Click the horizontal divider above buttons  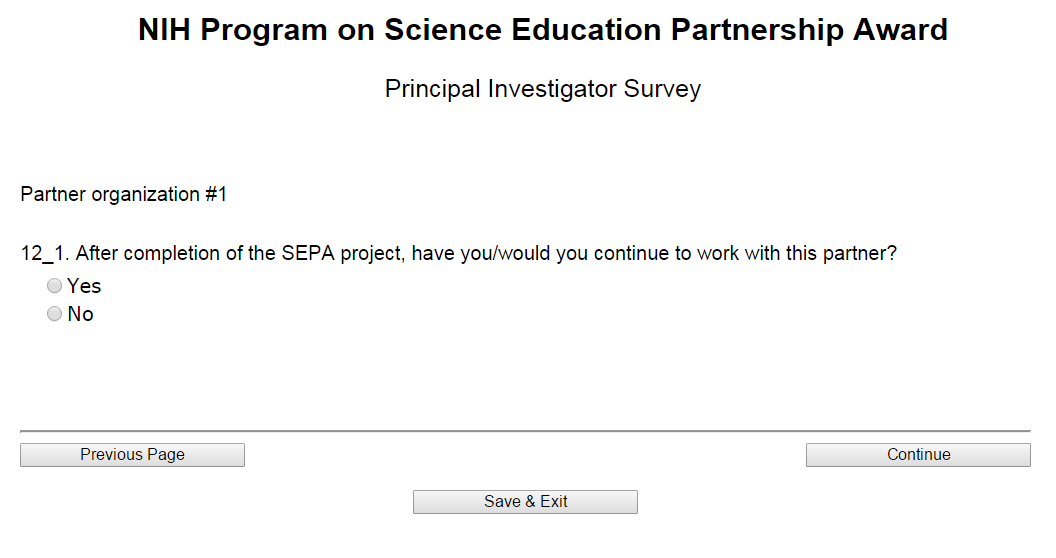tap(525, 431)
